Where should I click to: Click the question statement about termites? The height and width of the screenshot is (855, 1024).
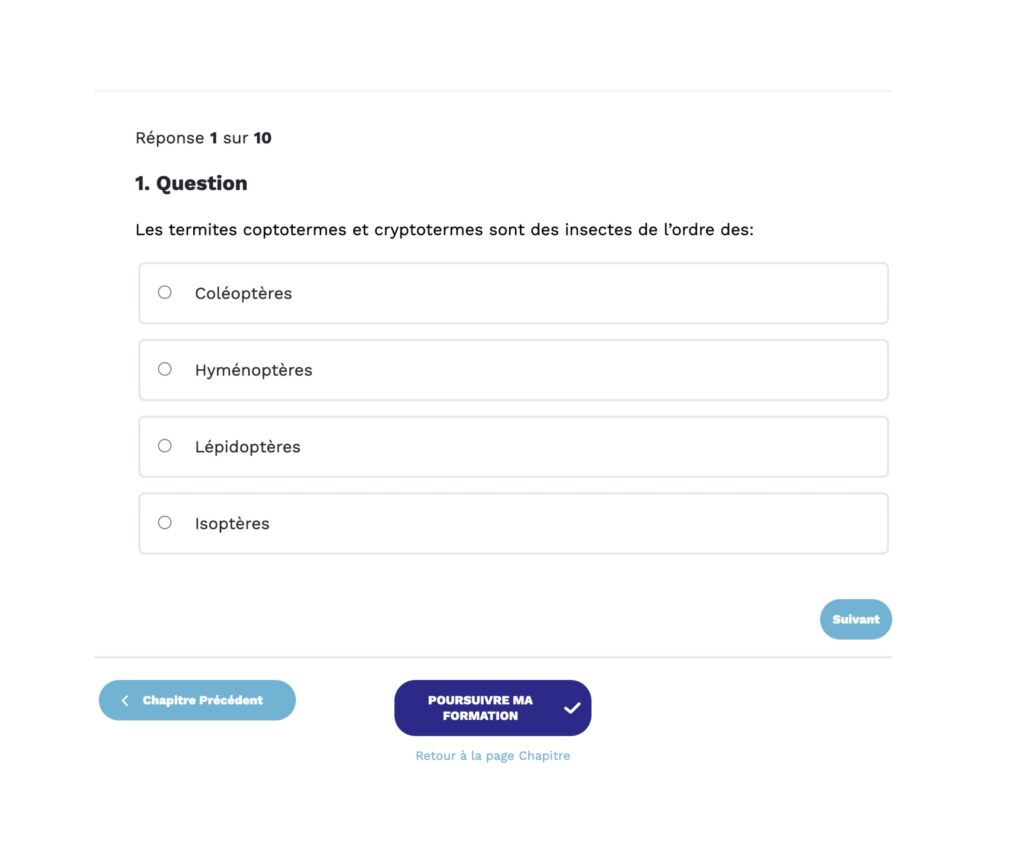click(x=445, y=229)
